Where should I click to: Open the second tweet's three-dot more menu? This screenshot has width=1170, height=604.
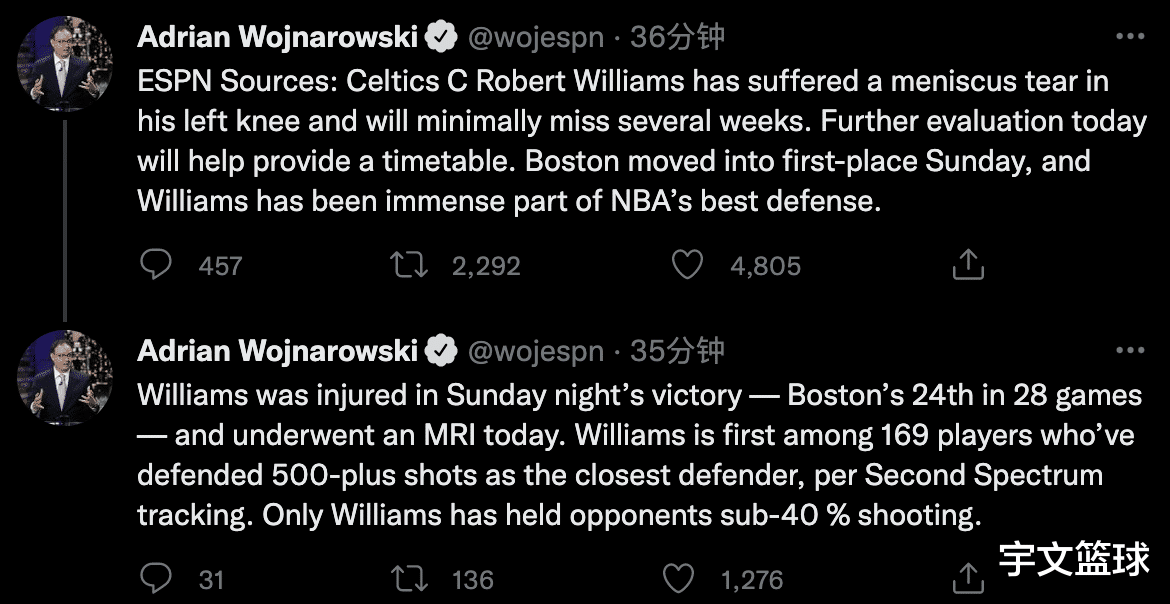coord(1130,349)
